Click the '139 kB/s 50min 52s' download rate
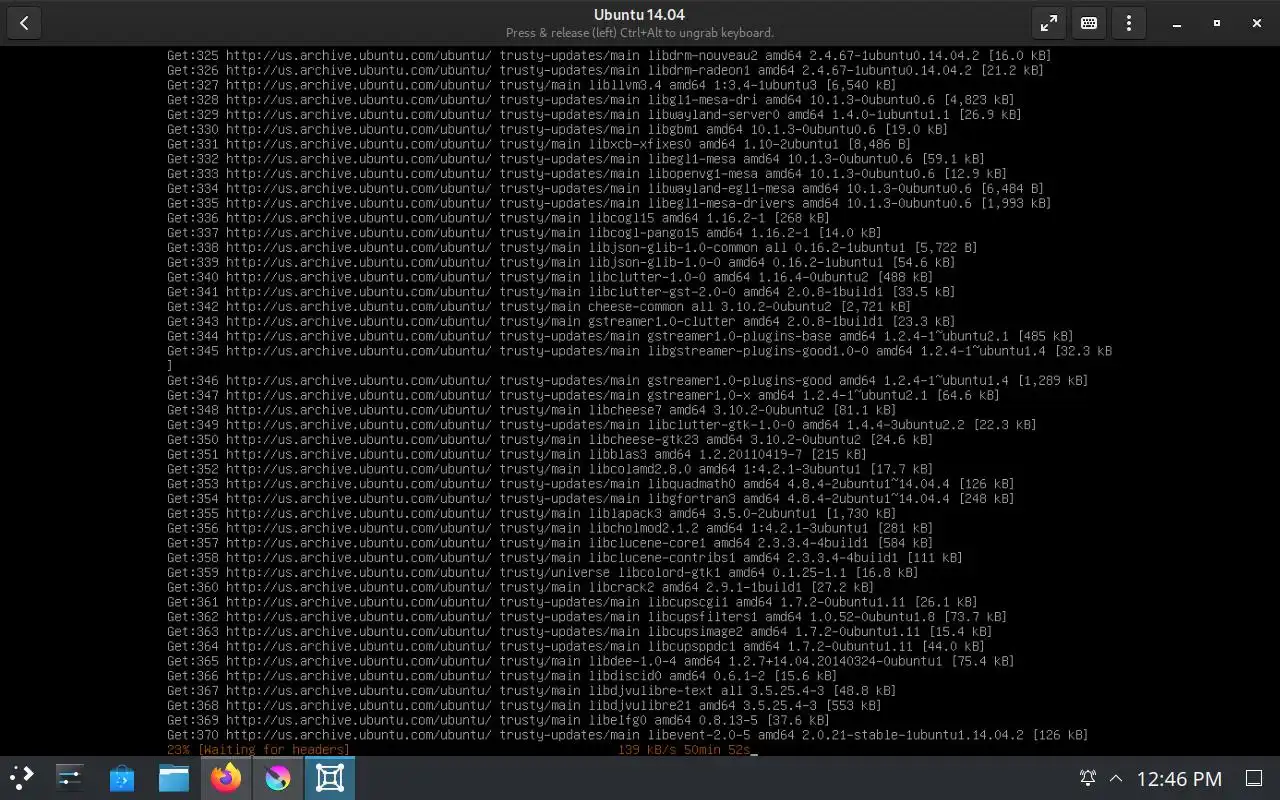1280x800 pixels. 684,750
